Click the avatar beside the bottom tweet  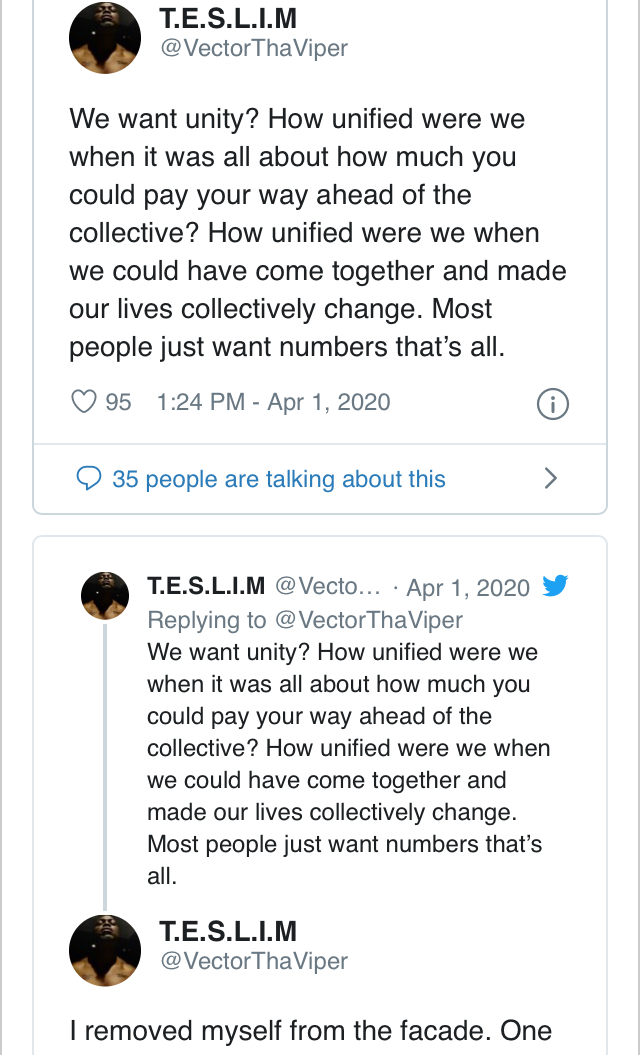104,950
